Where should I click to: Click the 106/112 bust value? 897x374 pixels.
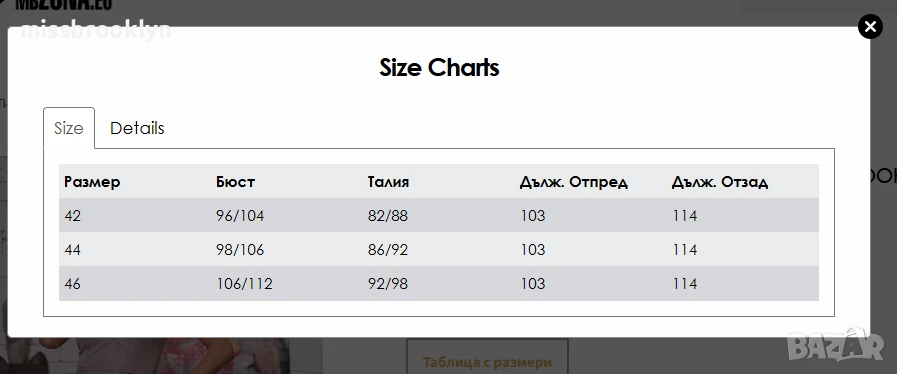(244, 284)
